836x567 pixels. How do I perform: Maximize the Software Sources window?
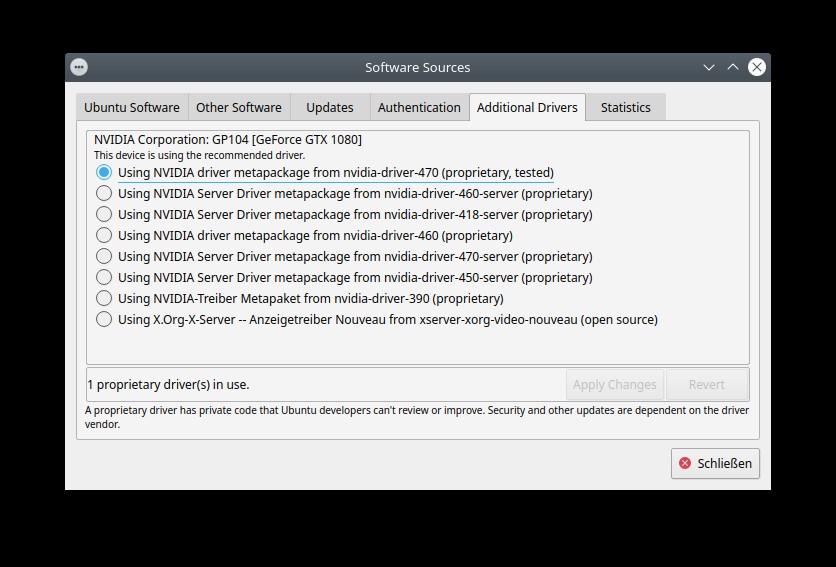click(733, 67)
